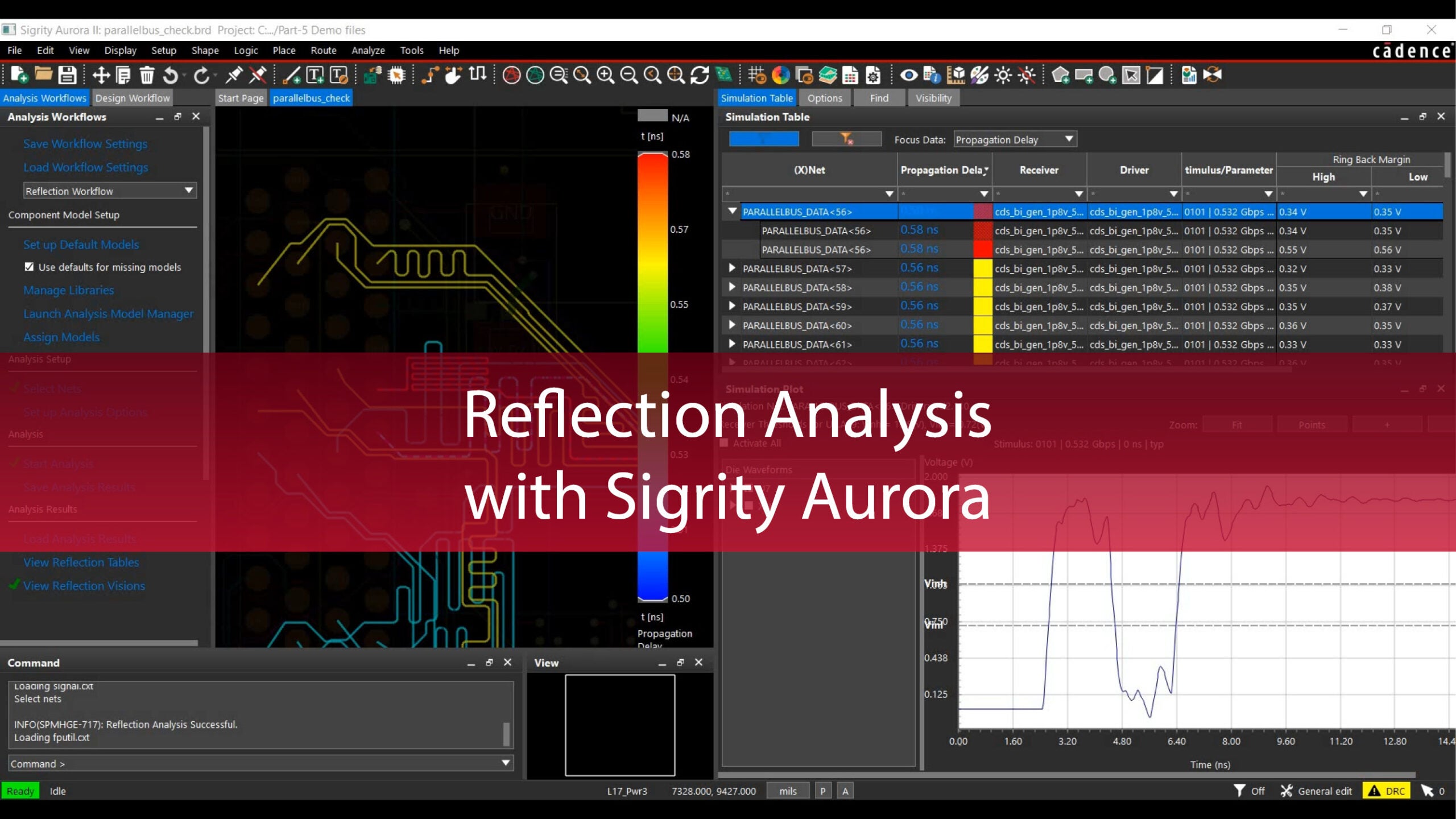Expand the PARALLELBUS_DATA<61> row
The width and height of the screenshot is (1456, 819).
[x=732, y=344]
